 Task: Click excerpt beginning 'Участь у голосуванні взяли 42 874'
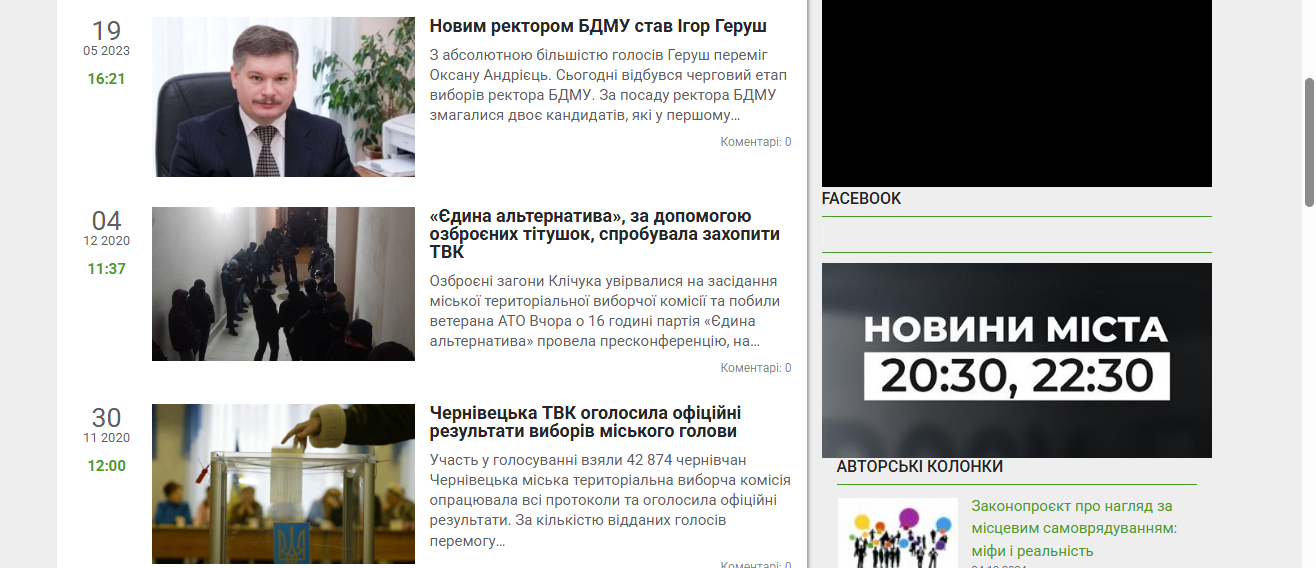coord(610,500)
